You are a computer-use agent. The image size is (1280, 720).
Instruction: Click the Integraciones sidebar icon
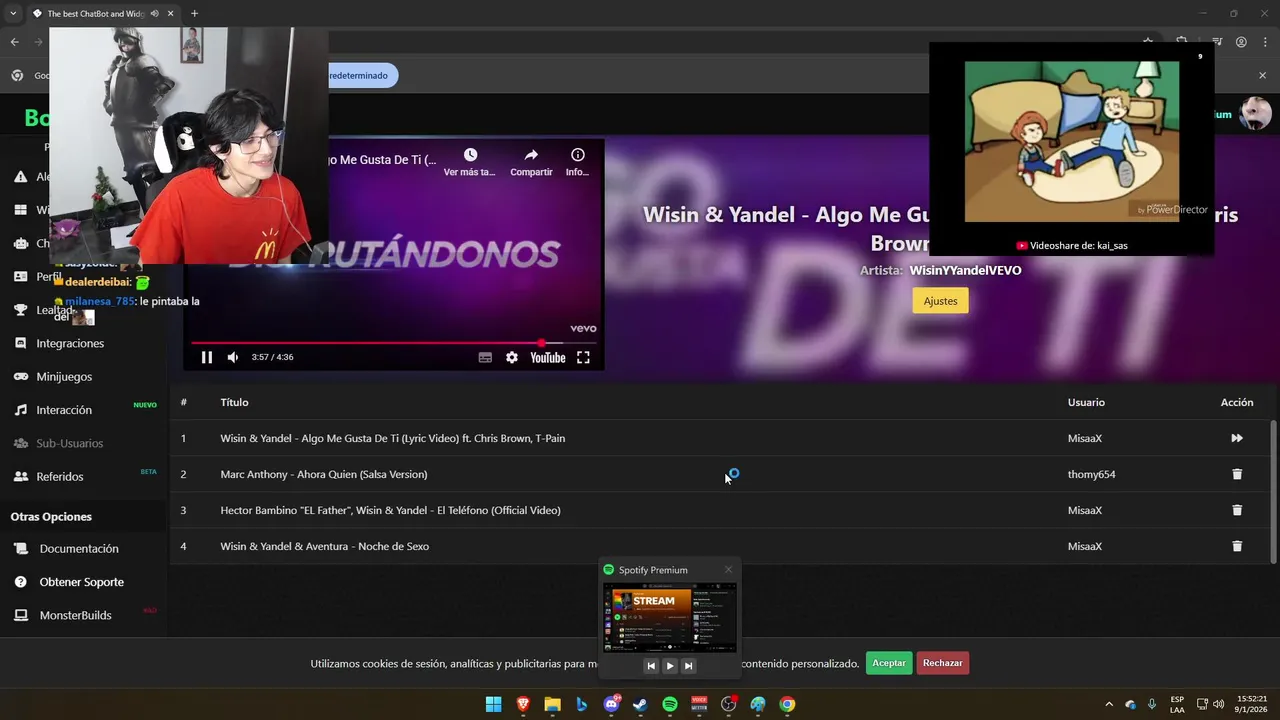20,343
